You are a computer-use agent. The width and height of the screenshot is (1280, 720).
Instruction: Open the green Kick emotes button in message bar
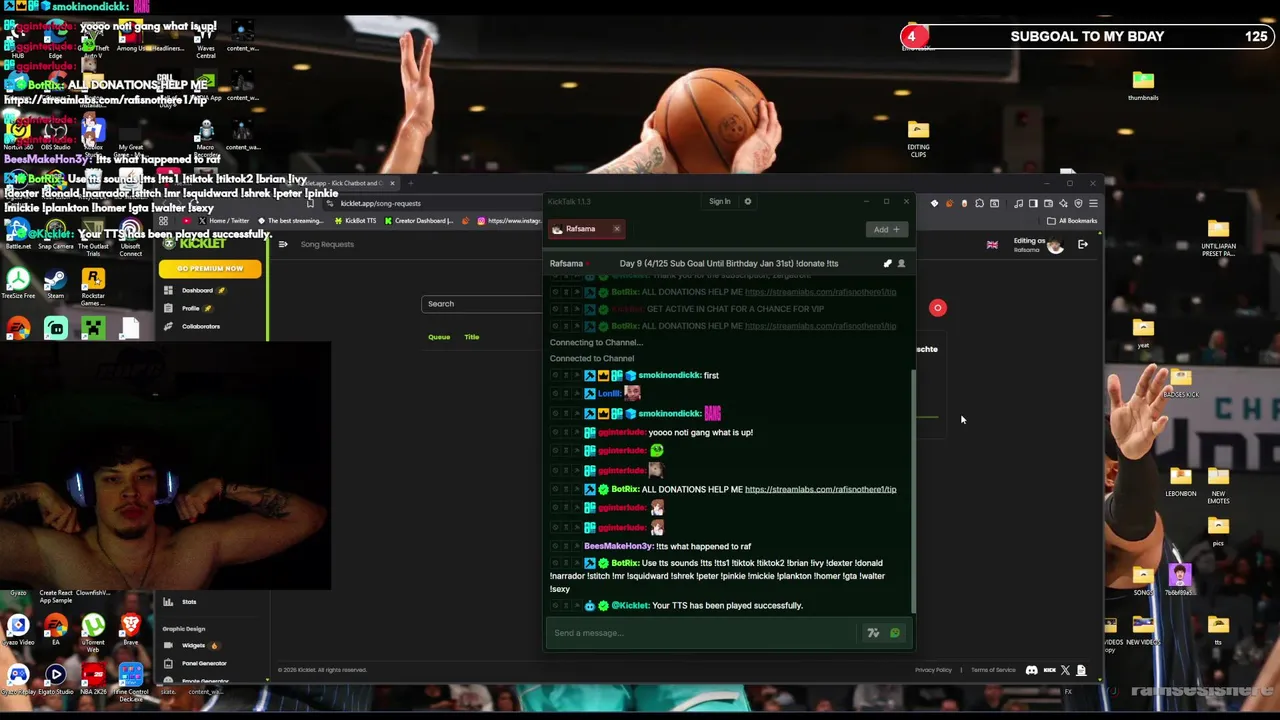[x=895, y=632]
